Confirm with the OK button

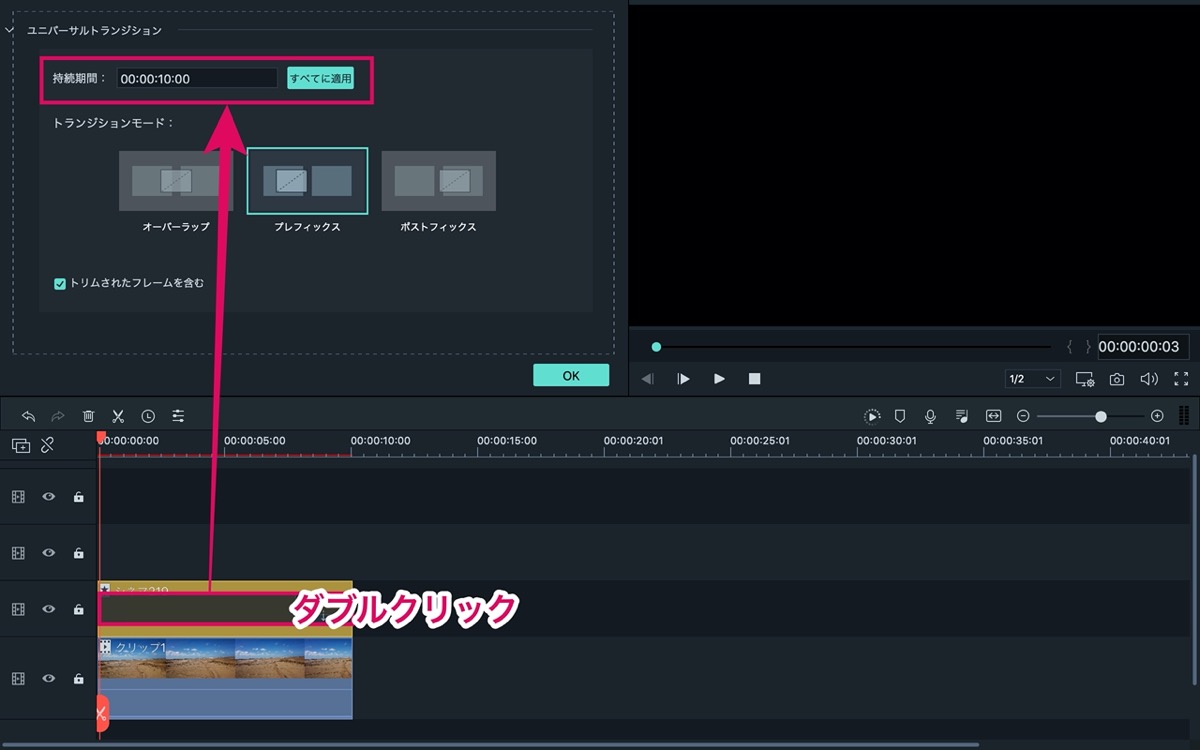571,375
